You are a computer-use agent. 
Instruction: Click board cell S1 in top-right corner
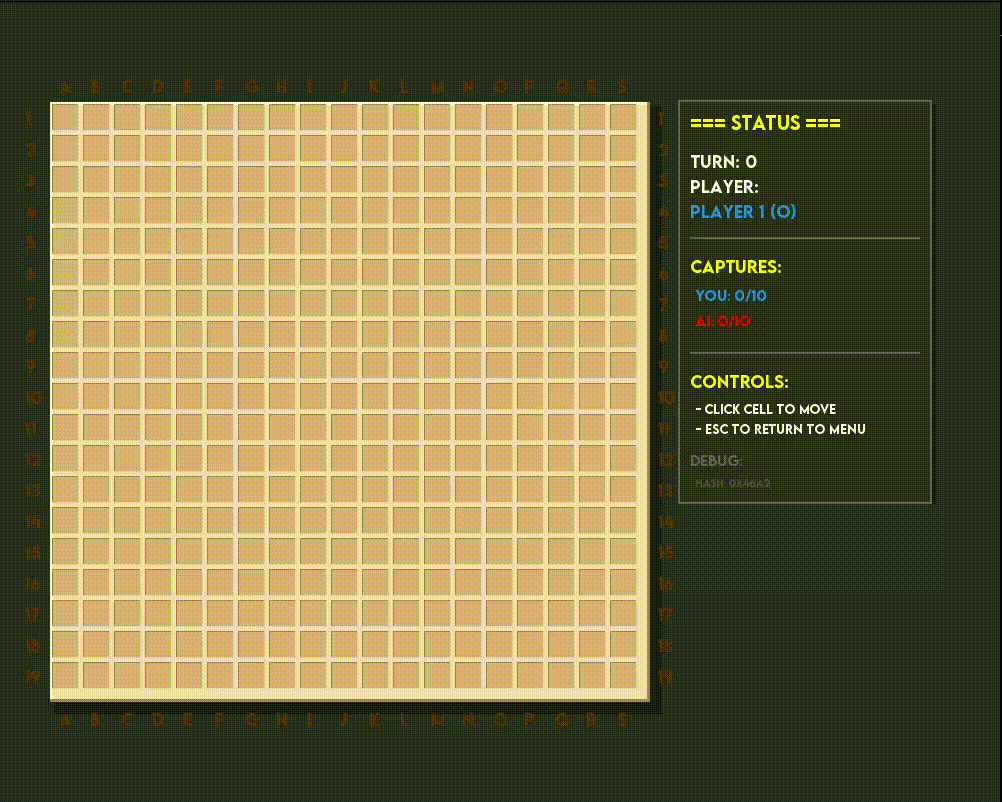(x=623, y=117)
